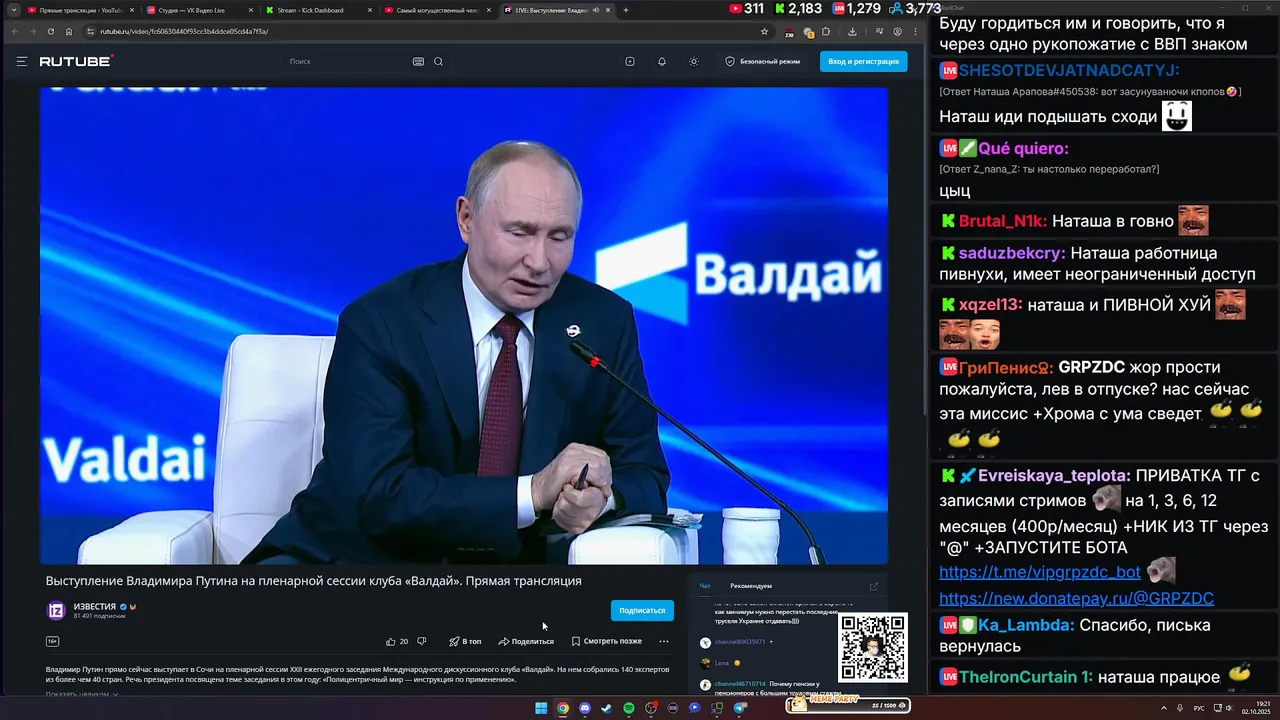Select the Чат tab
1280x720 pixels.
[x=705, y=586]
